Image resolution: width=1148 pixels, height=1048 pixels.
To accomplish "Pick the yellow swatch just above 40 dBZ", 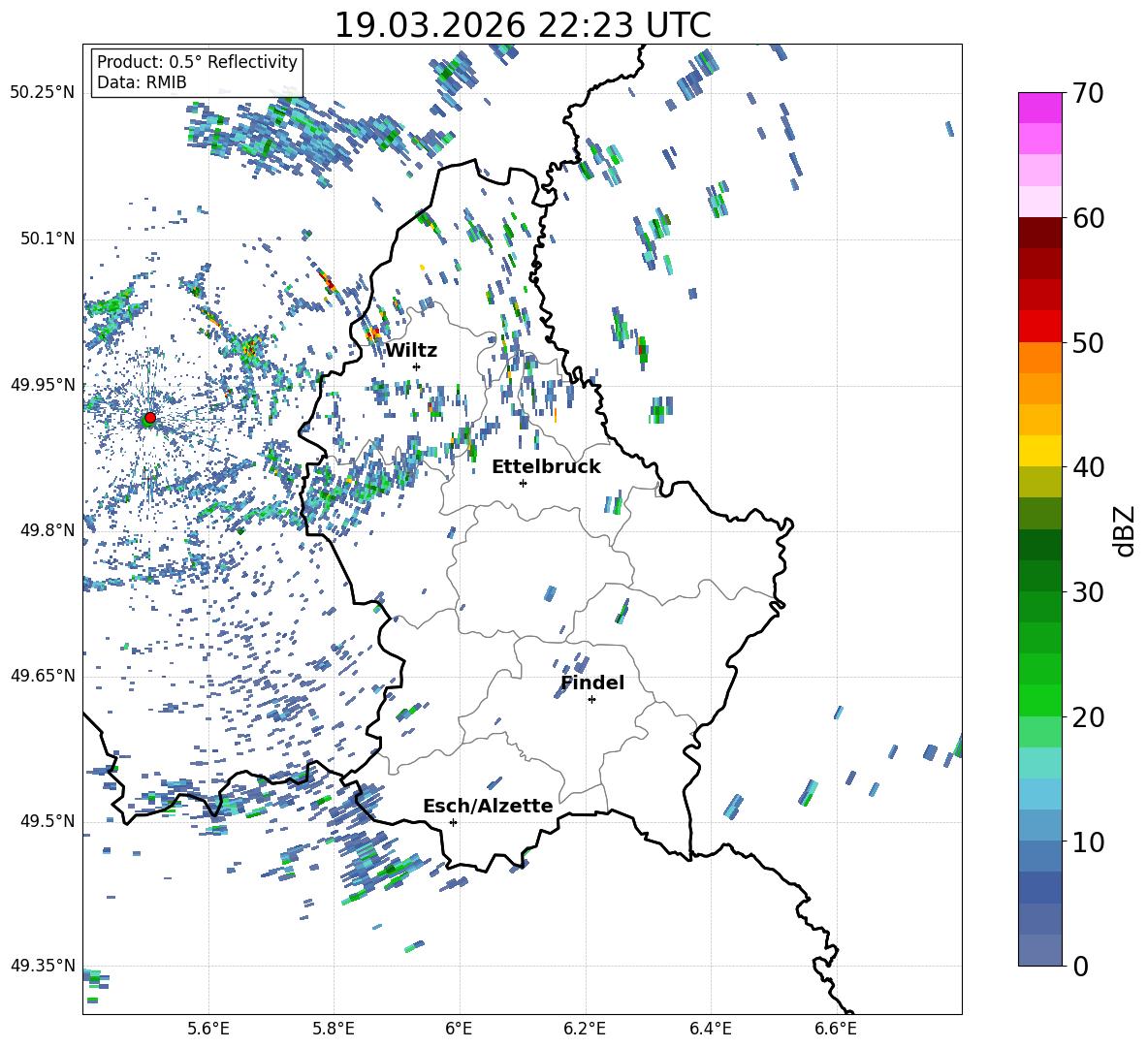I will pos(1039,451).
